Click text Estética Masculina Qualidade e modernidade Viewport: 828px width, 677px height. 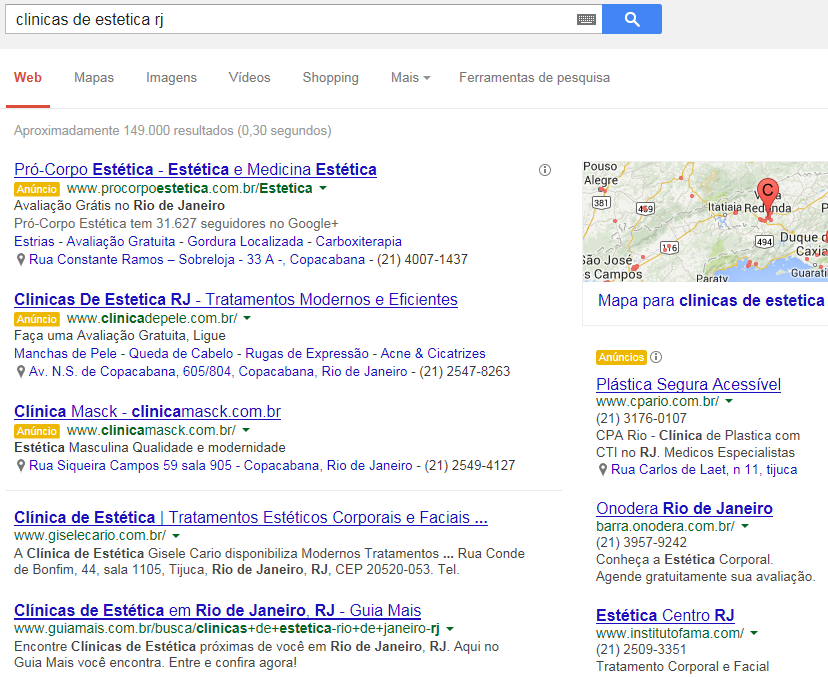click(x=150, y=448)
